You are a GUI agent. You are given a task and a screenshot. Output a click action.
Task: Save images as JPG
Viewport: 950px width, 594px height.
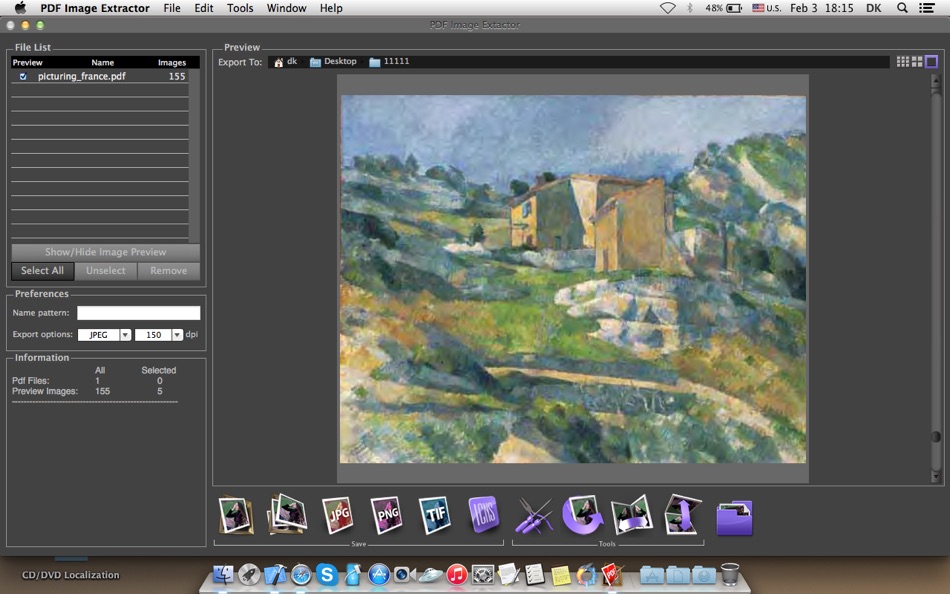pos(337,515)
